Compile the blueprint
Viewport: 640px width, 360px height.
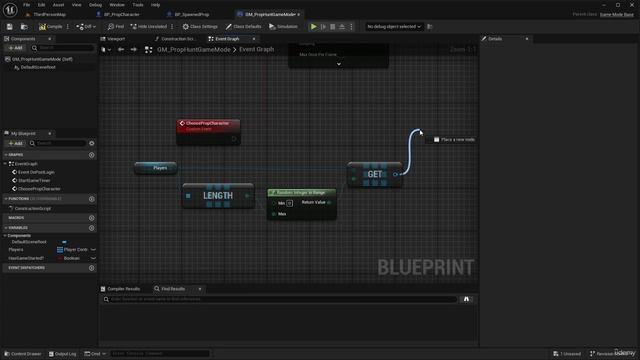(51, 27)
